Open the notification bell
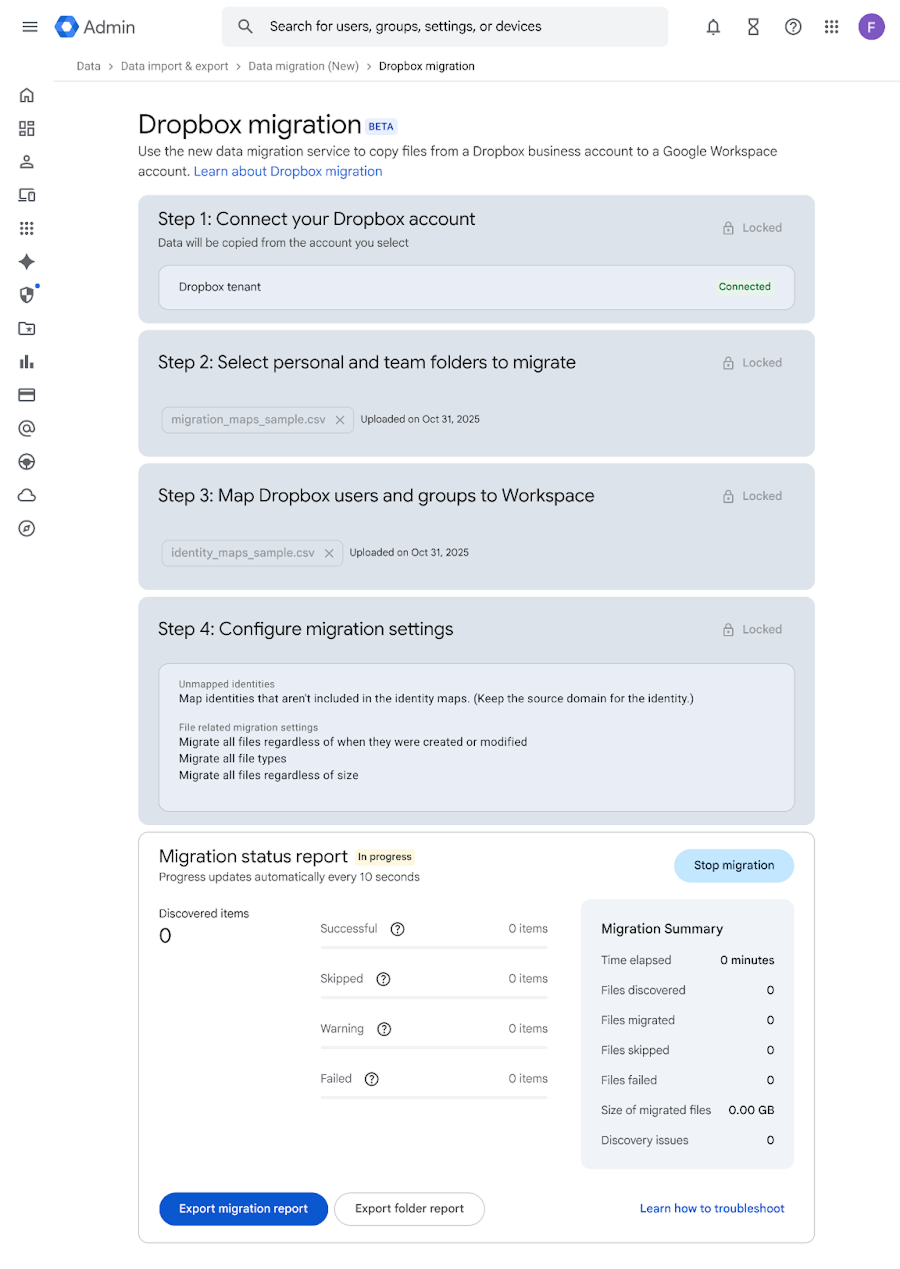900x1269 pixels. (713, 27)
